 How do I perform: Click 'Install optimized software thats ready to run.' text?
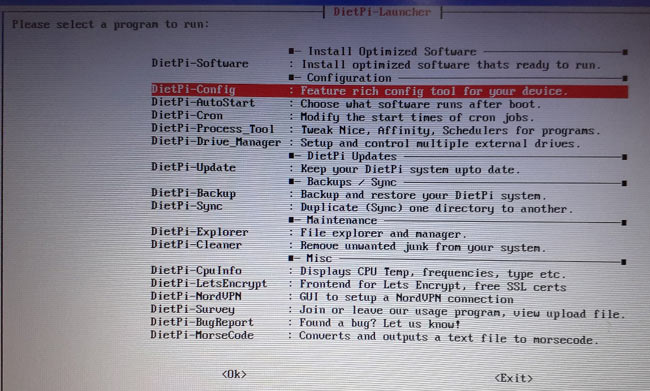point(451,65)
